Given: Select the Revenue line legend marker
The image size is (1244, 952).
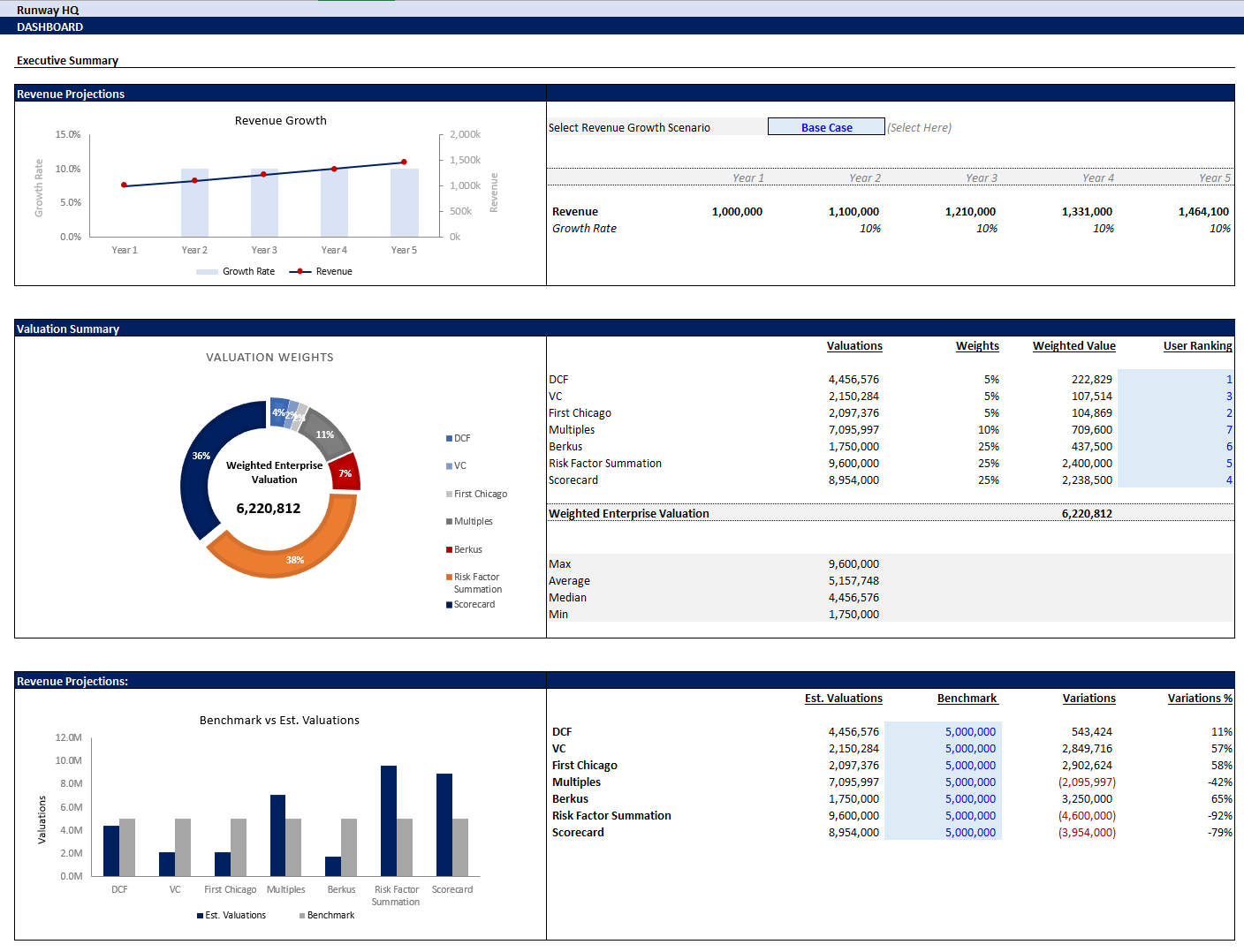Looking at the screenshot, I should pyautogui.click(x=300, y=272).
